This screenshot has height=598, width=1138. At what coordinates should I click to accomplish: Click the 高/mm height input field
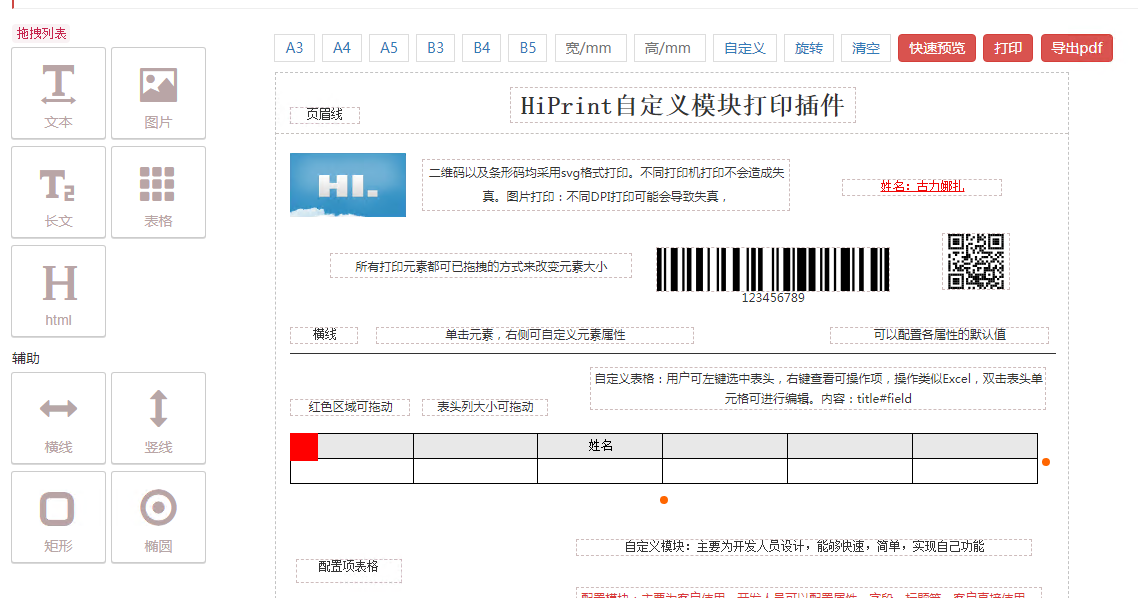[669, 48]
